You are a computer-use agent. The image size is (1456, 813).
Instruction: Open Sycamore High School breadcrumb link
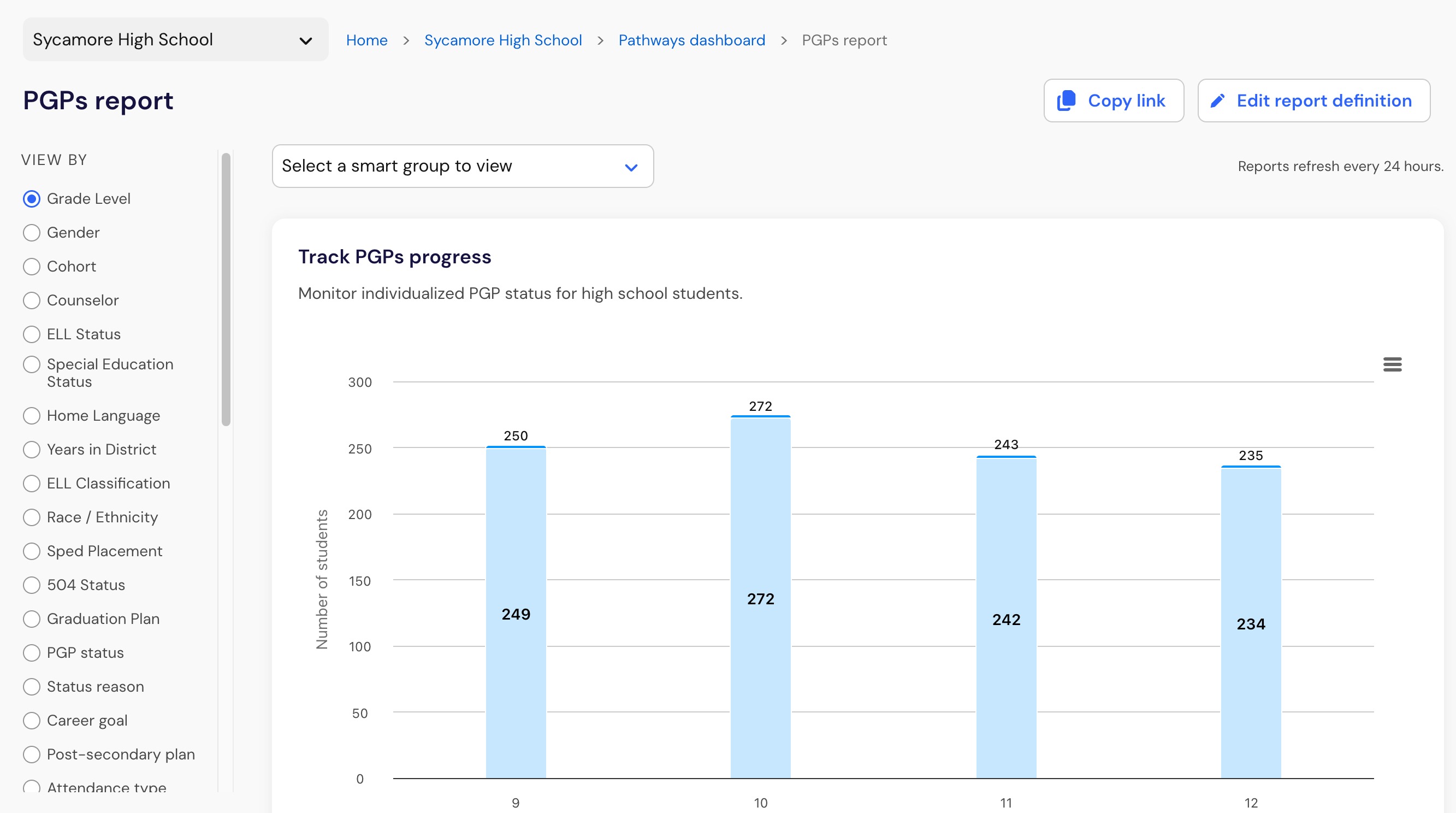503,41
